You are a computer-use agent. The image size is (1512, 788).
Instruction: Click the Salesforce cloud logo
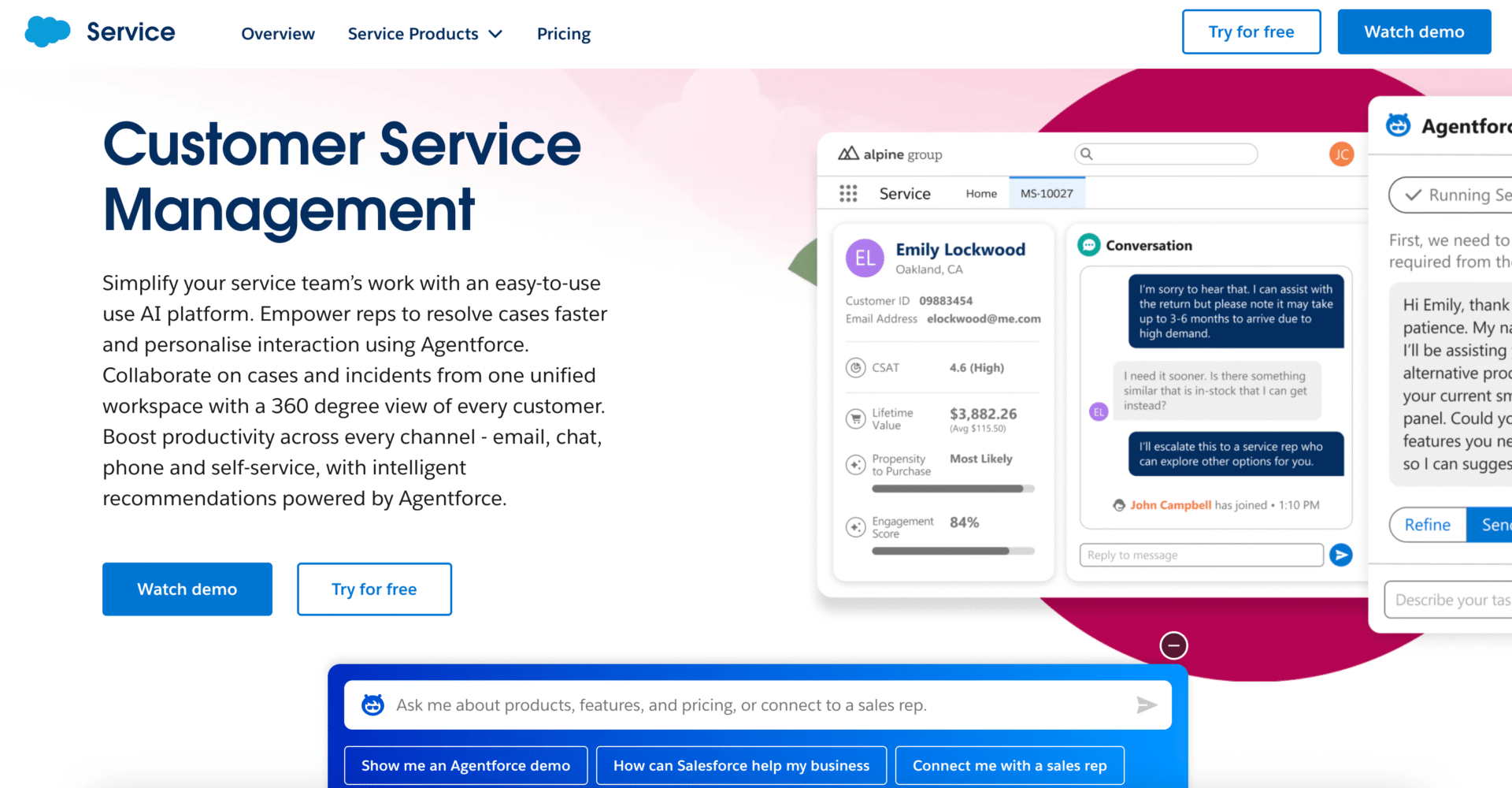pyautogui.click(x=46, y=32)
